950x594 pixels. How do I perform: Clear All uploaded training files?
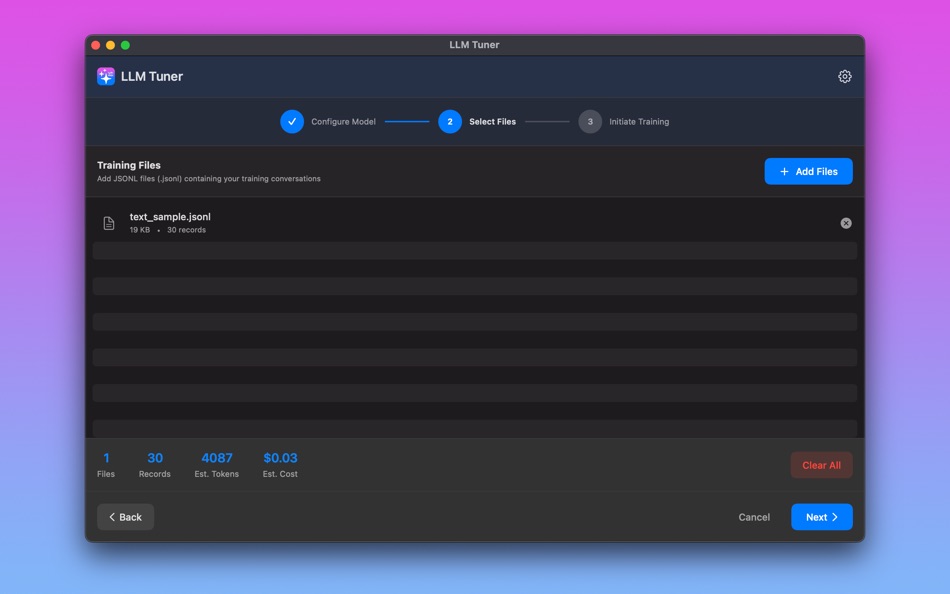point(821,464)
